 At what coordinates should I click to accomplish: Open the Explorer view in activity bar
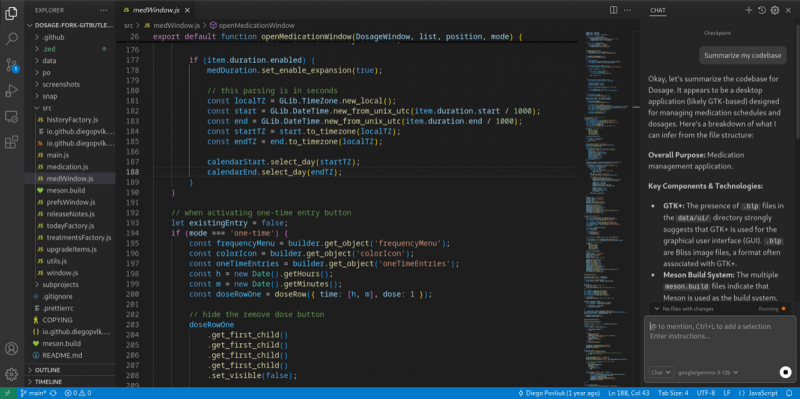[x=11, y=14]
